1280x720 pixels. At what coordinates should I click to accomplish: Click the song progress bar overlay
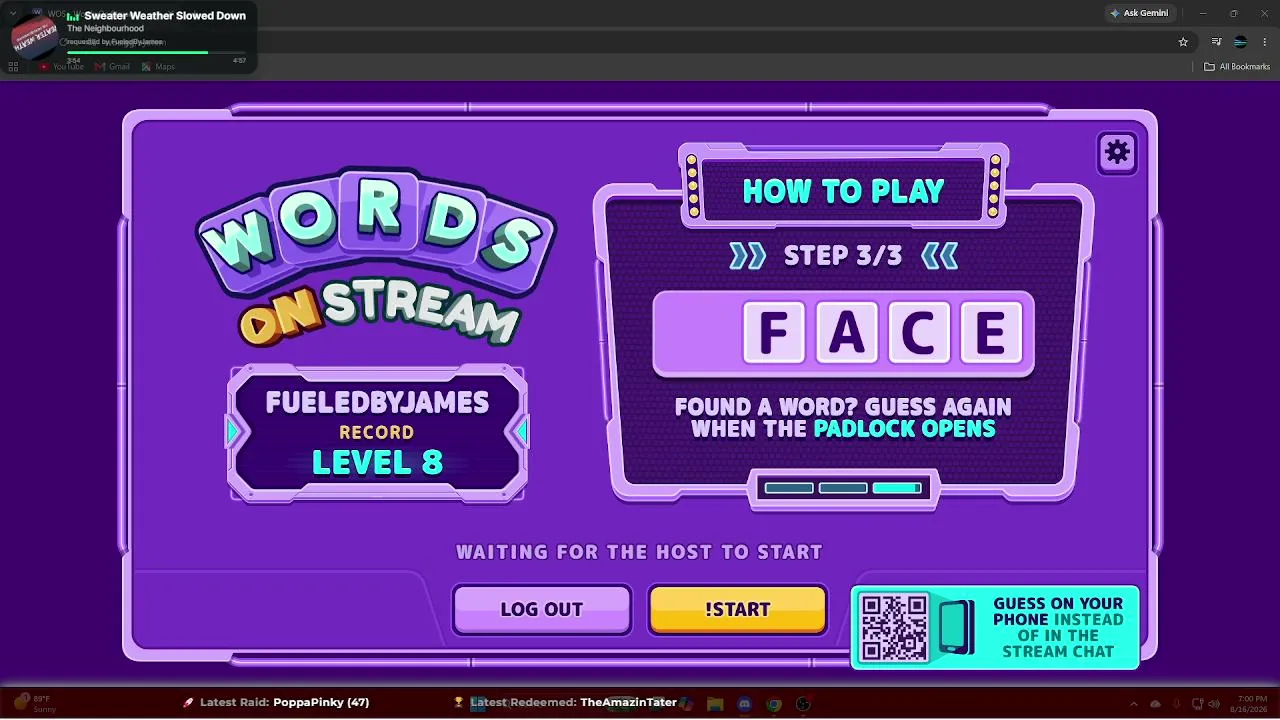click(x=156, y=52)
